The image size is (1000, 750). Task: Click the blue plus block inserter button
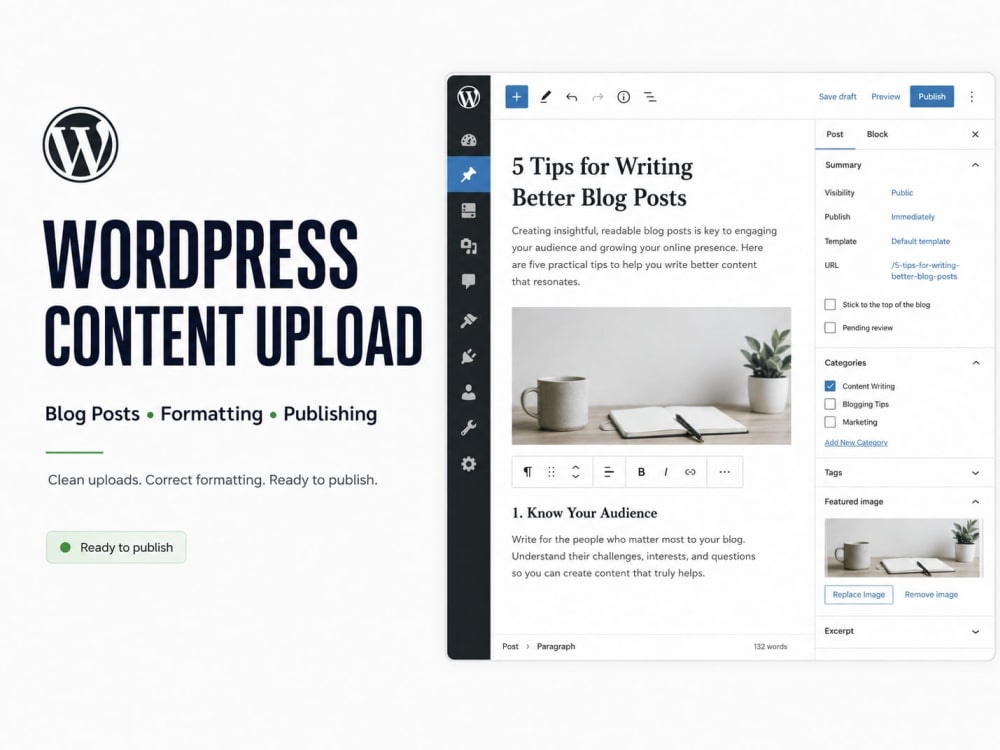pos(517,97)
